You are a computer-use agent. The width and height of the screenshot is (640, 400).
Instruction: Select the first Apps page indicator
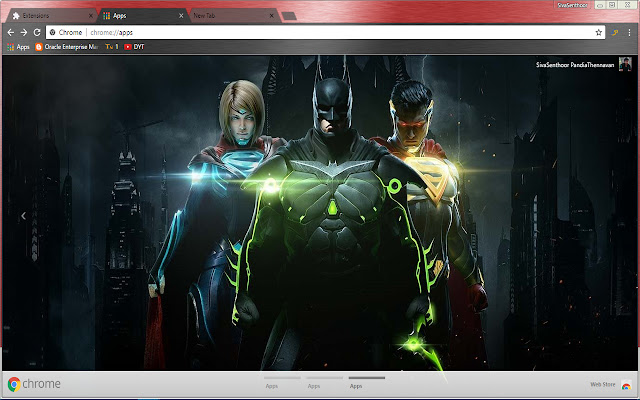coord(282,382)
